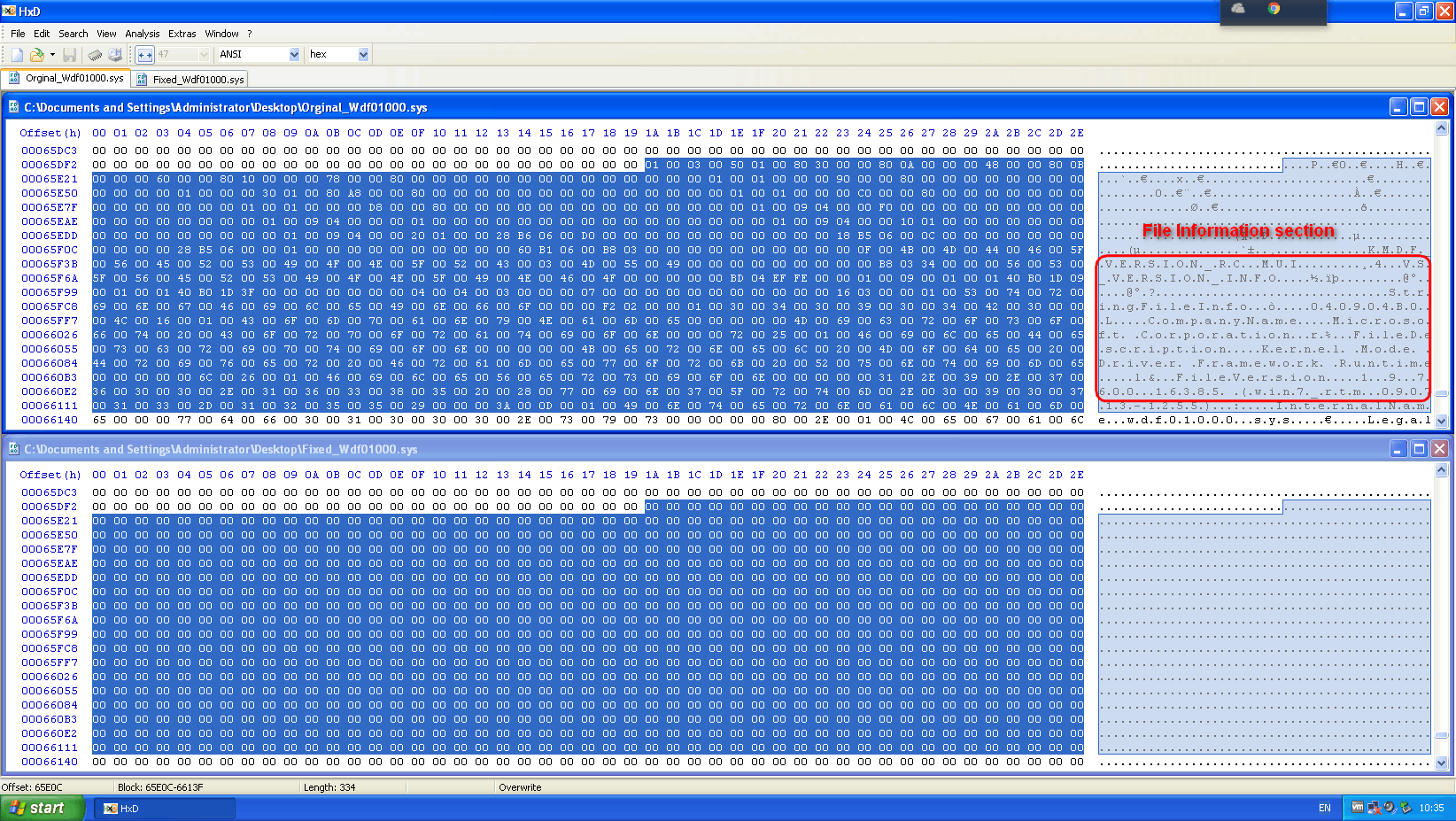The height and width of the screenshot is (821, 1456).
Task: Click the network disconnected tray icon
Action: [1375, 807]
